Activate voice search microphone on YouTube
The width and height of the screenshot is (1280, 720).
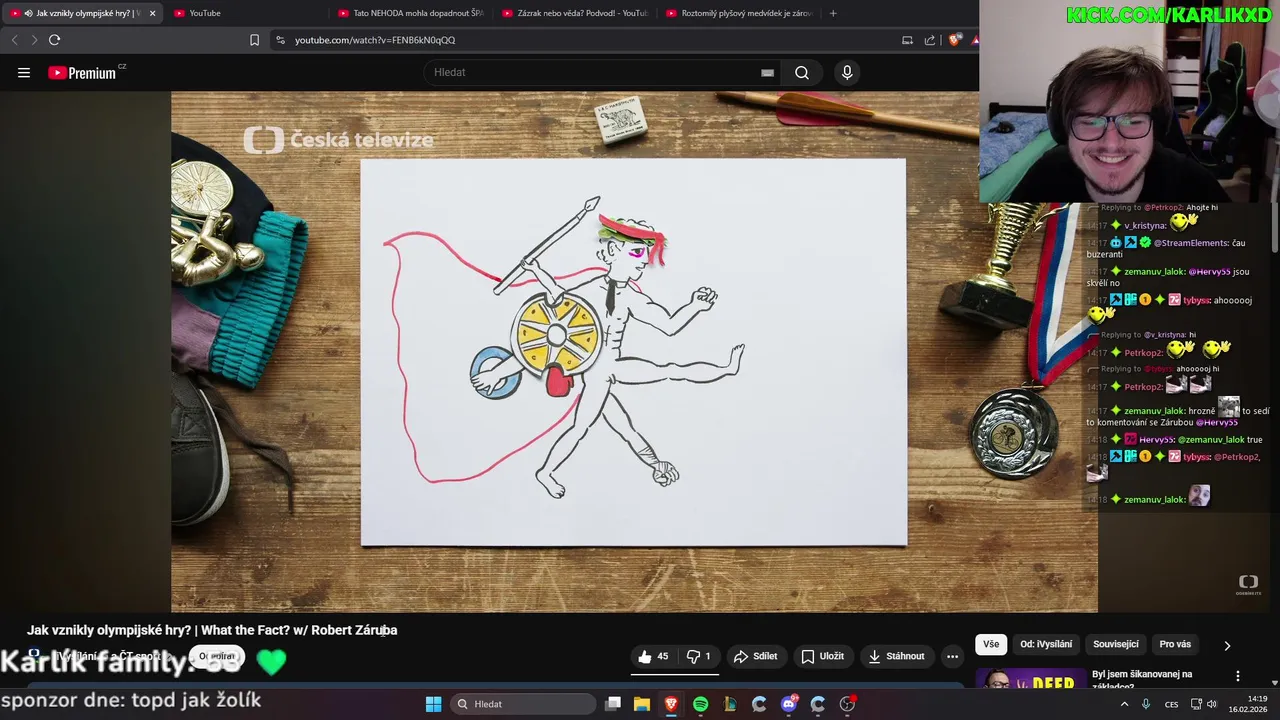pos(847,72)
